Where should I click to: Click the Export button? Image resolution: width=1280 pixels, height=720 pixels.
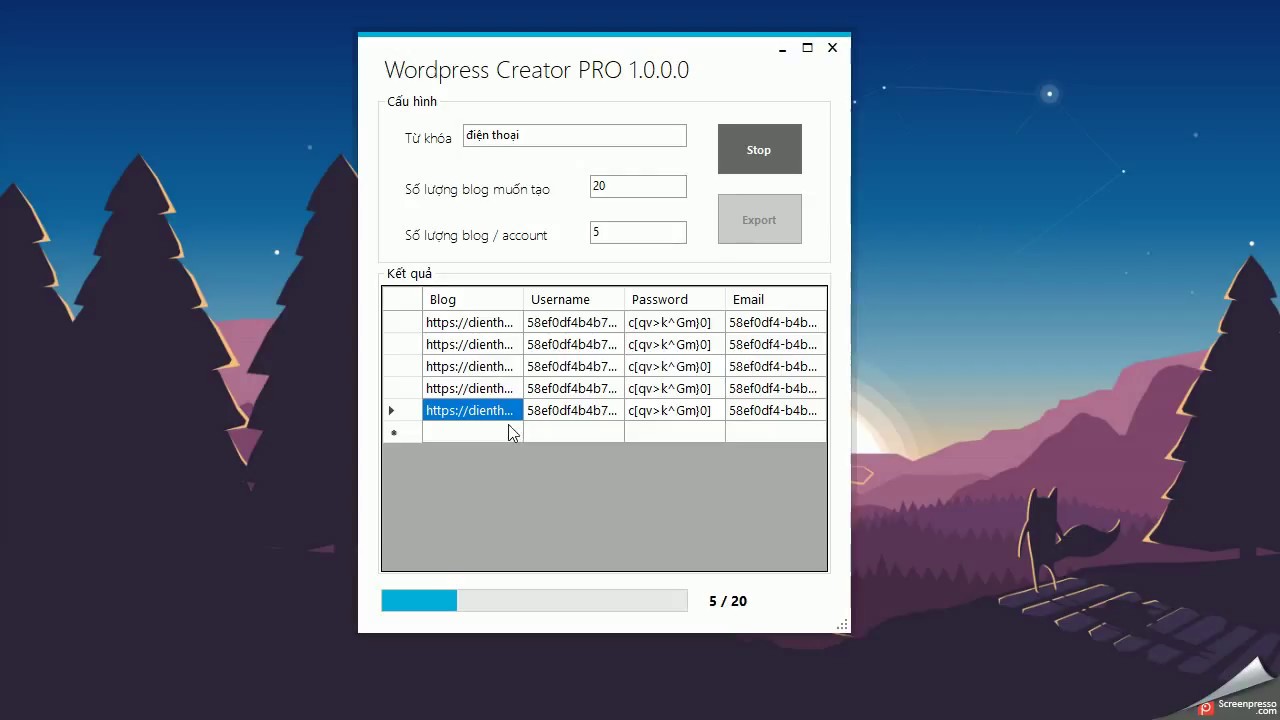coord(759,219)
